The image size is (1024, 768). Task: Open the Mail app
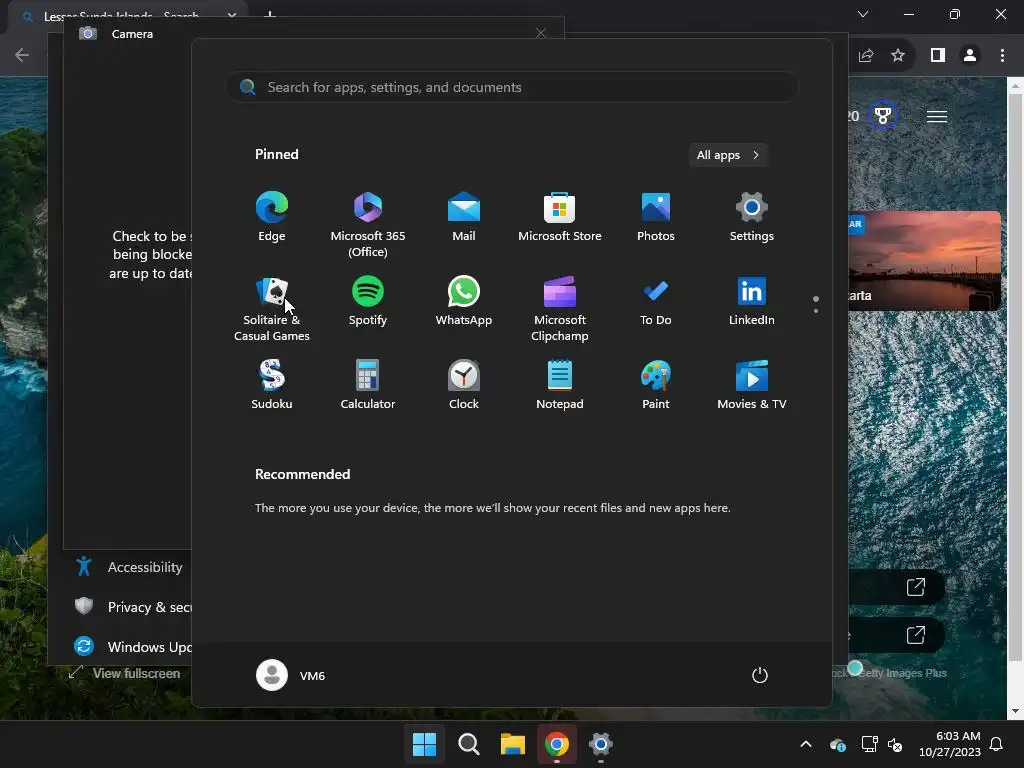coord(464,217)
